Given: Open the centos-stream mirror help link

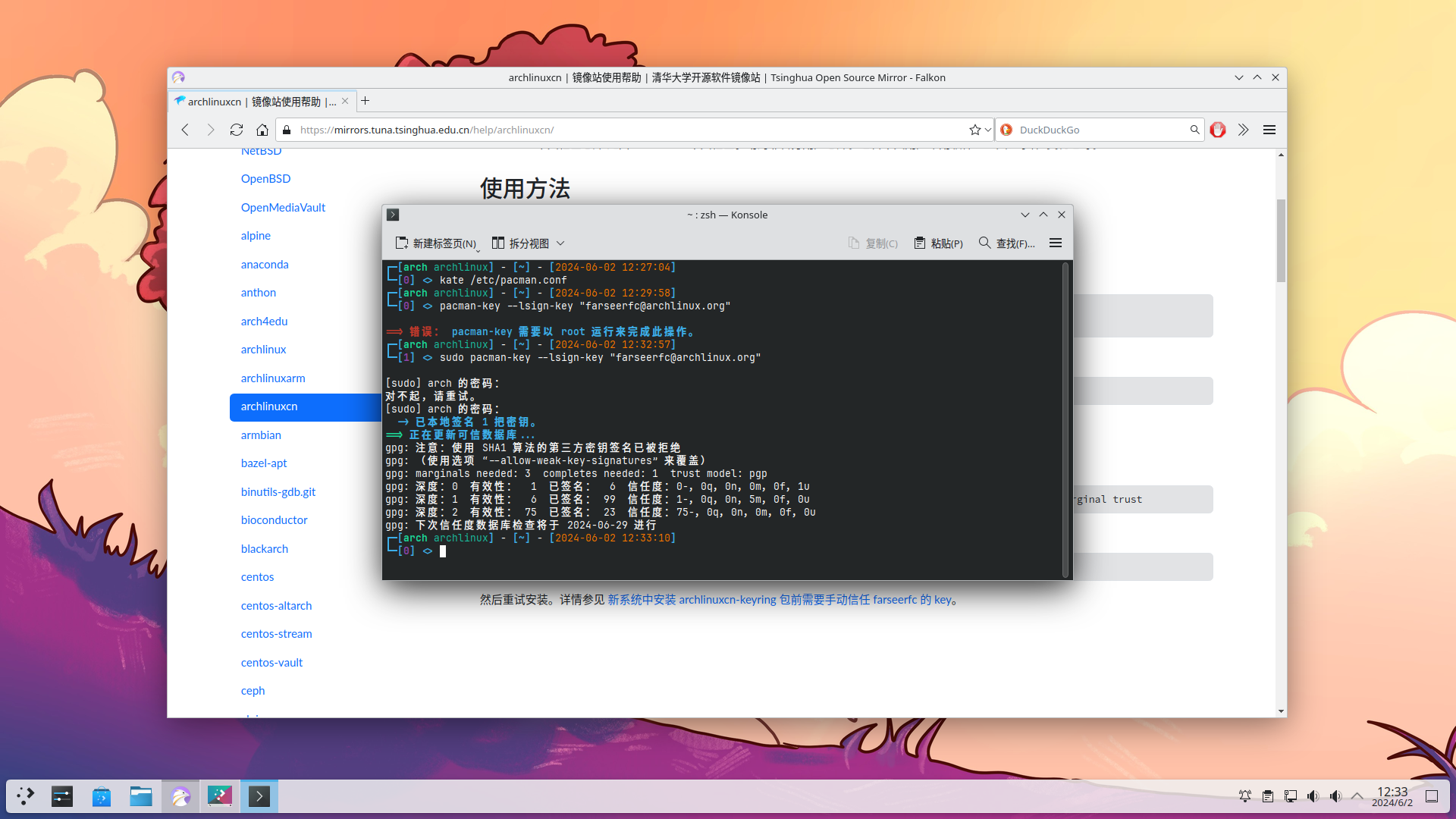Looking at the screenshot, I should [276, 634].
